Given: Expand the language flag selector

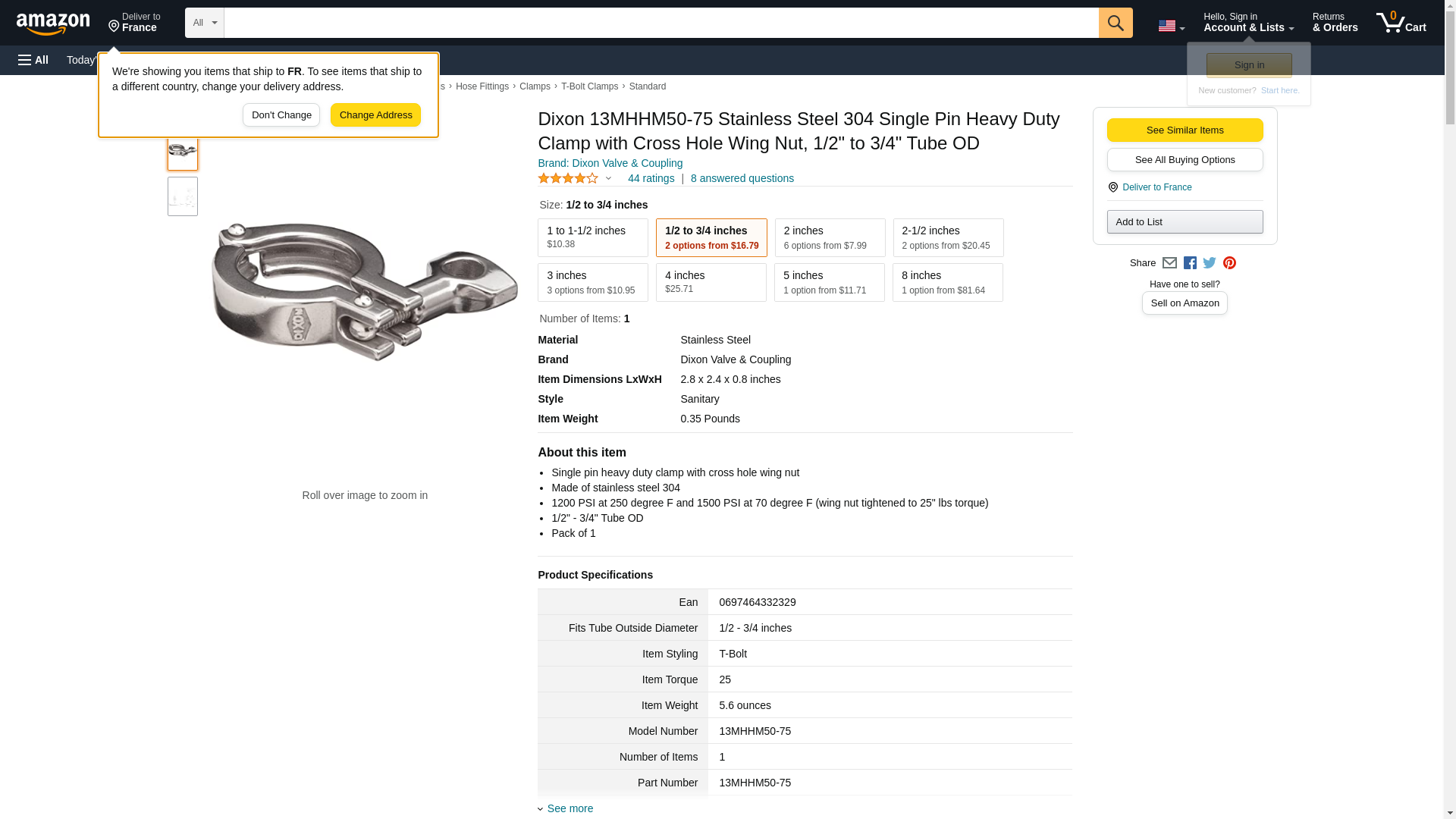Looking at the screenshot, I should click(x=1171, y=26).
